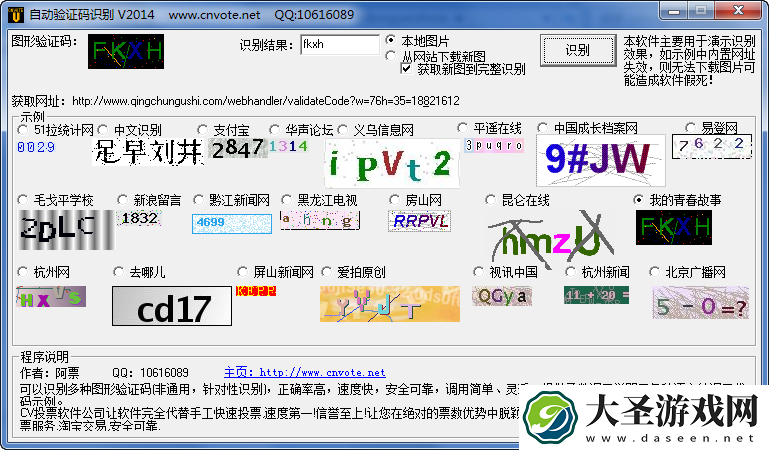Screen dimensions: 769x450
Task: Click the application icon in the title bar
Action: (16, 15)
